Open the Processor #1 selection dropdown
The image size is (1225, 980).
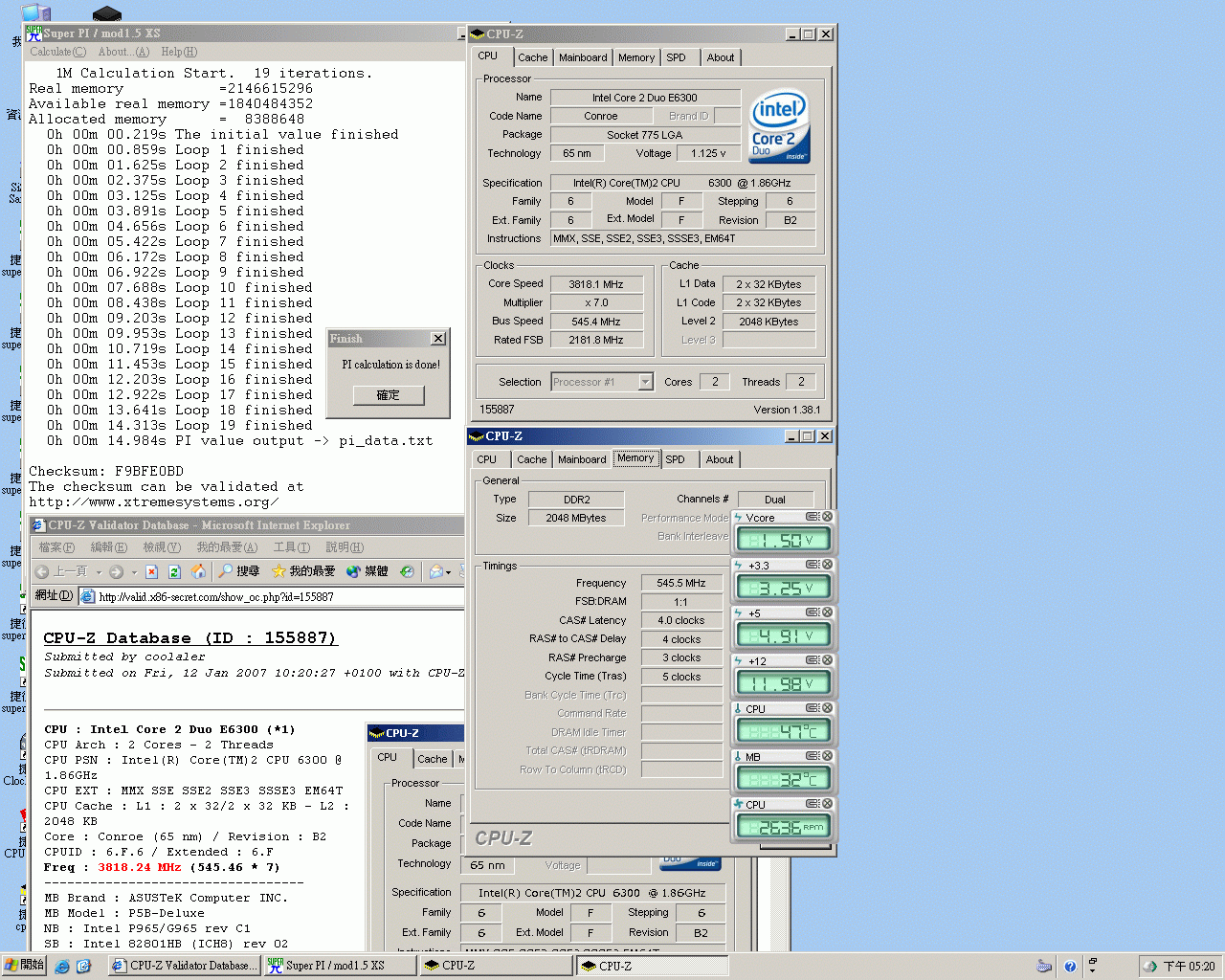645,382
